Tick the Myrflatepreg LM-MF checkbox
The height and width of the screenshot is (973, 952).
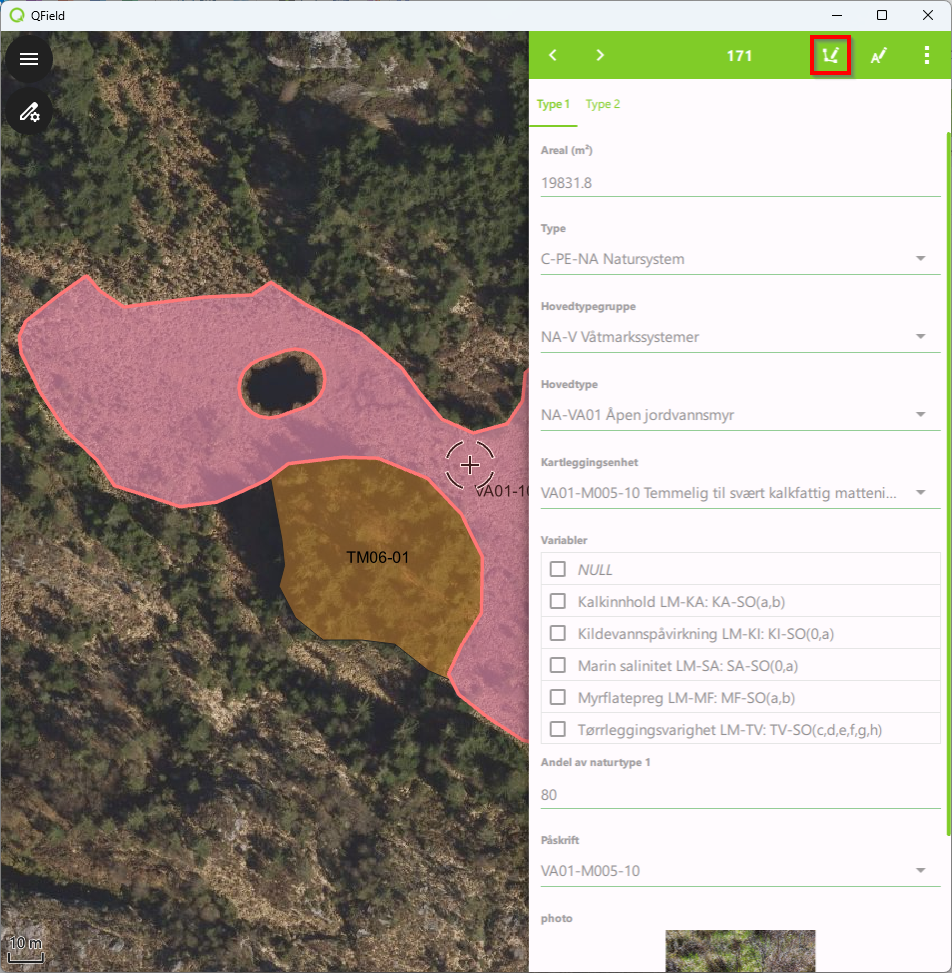(558, 697)
